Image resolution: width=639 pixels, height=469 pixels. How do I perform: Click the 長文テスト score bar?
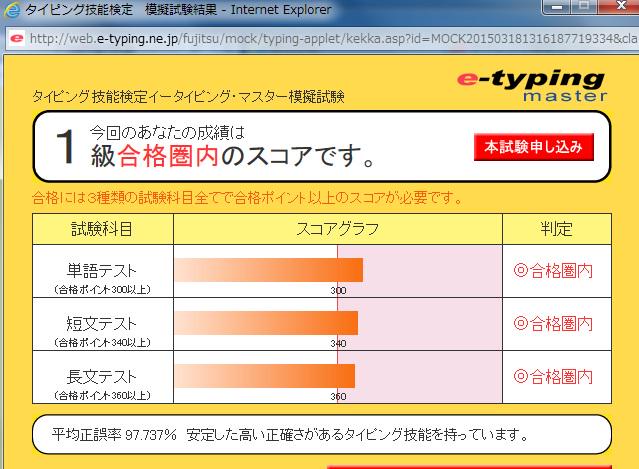click(x=265, y=376)
